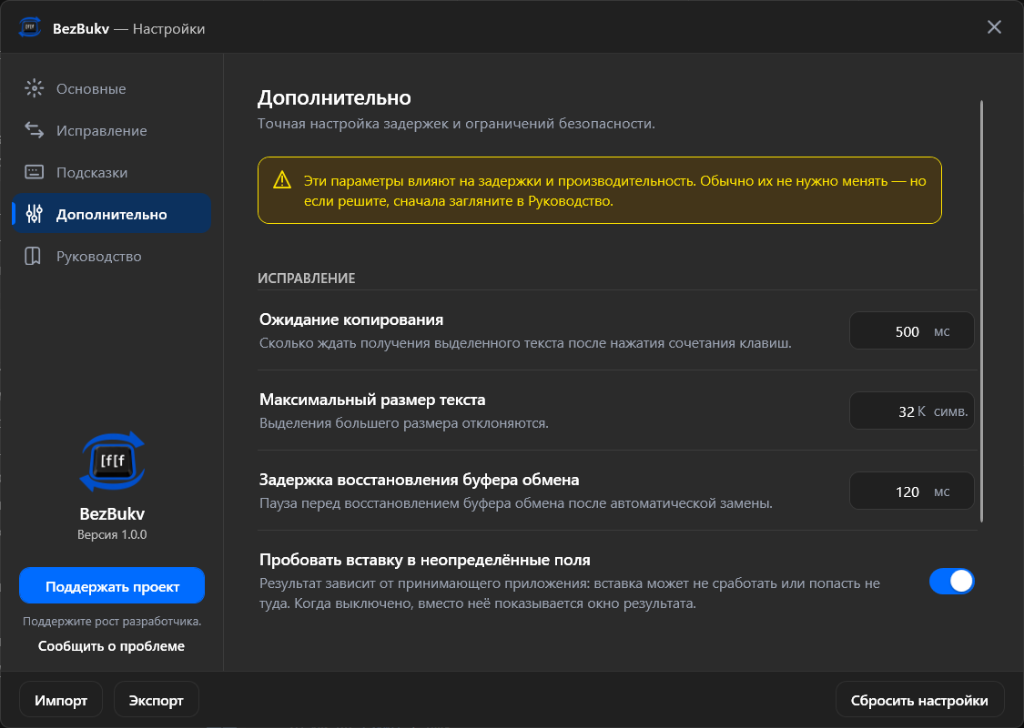
Task: Click the Максимальный размер текста label
Action: click(x=372, y=399)
